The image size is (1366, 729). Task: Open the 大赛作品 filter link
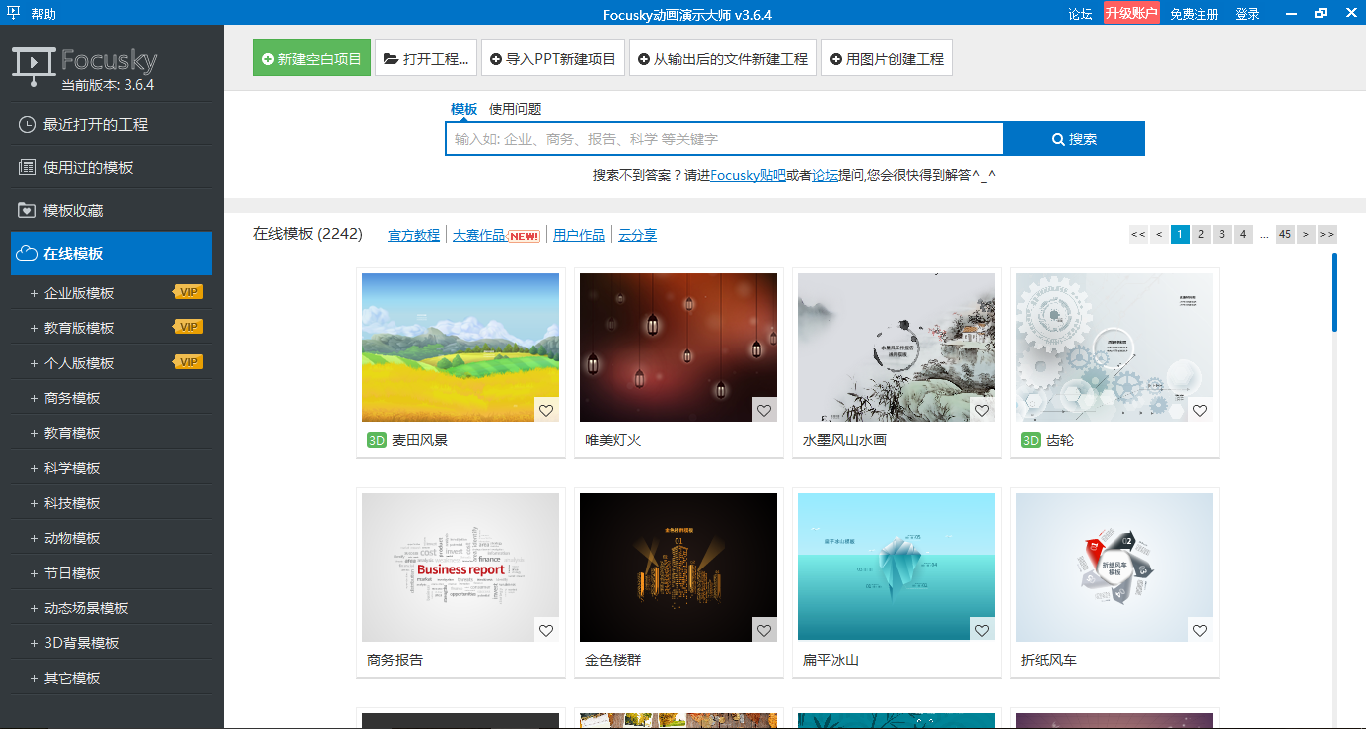(x=479, y=235)
